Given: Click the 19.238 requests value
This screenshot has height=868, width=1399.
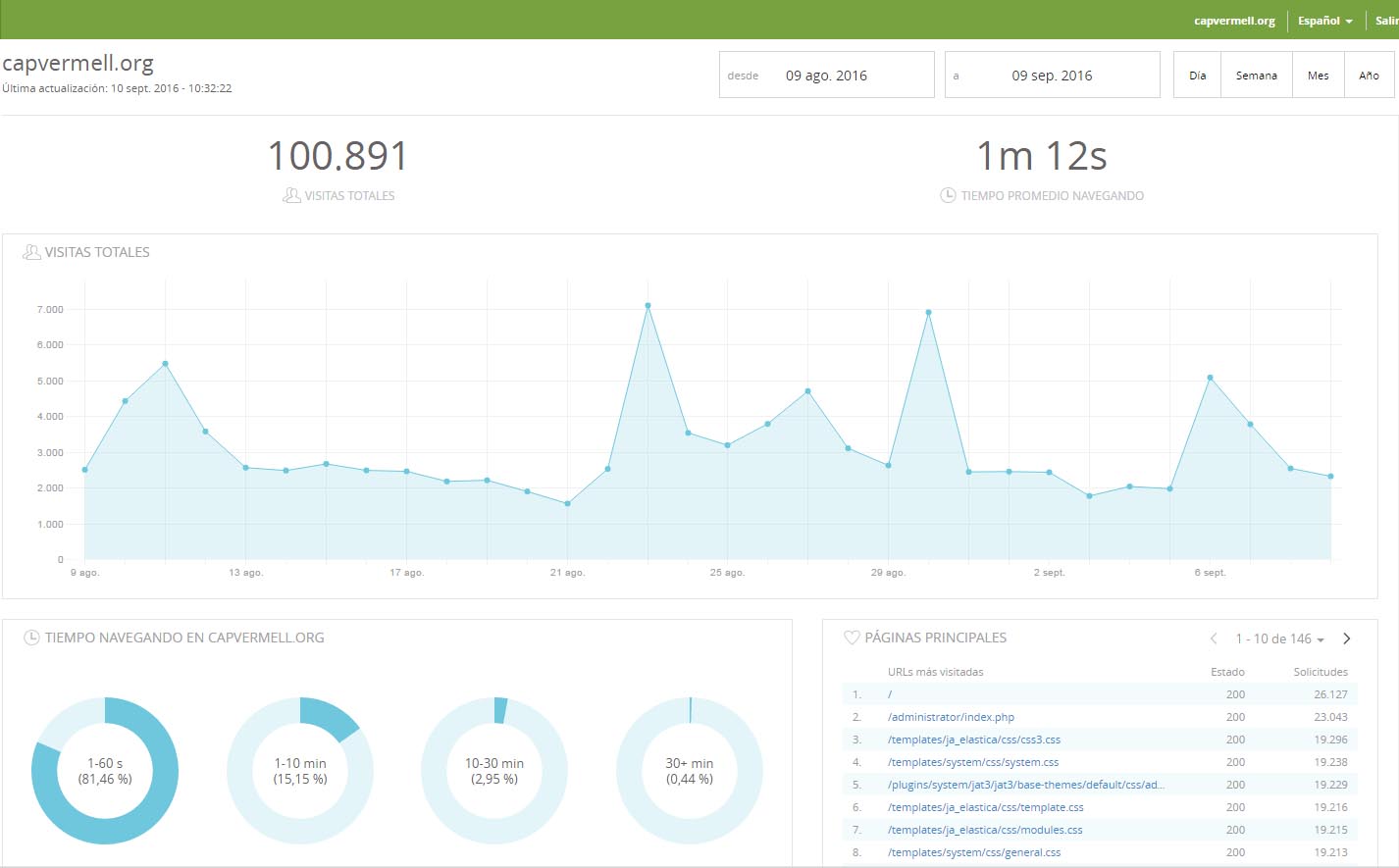Looking at the screenshot, I should coord(1331,762).
